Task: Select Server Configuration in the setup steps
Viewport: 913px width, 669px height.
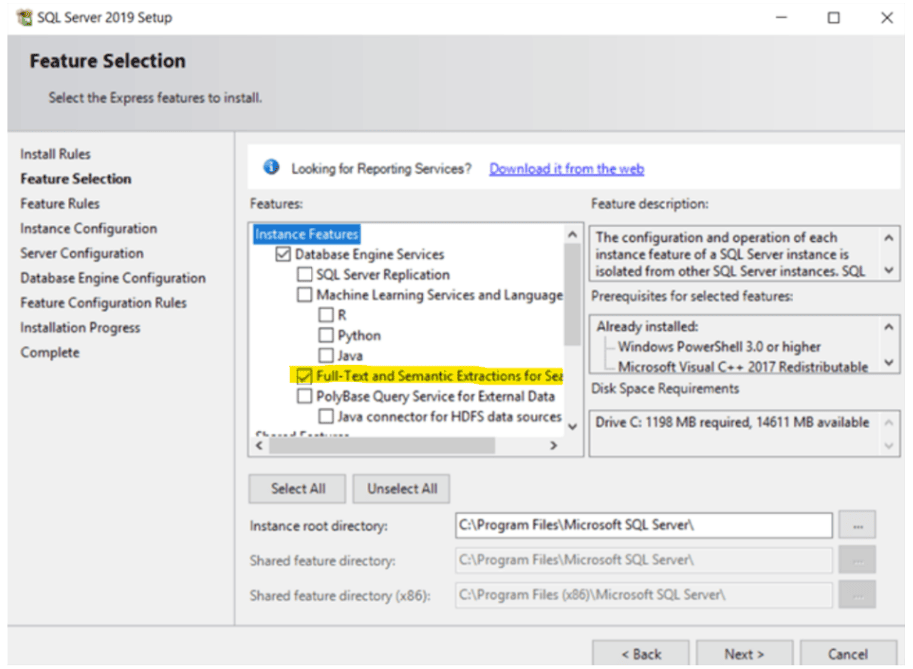Action: [82, 253]
